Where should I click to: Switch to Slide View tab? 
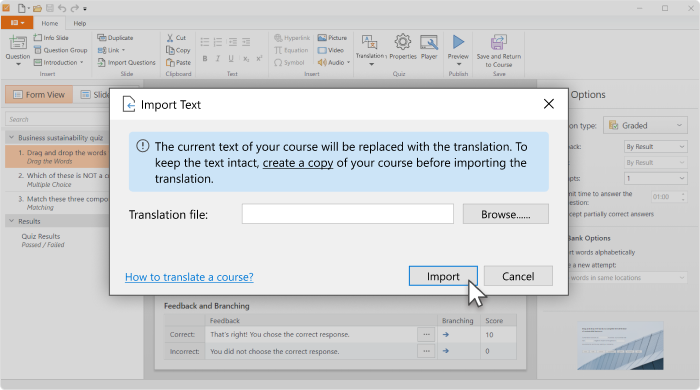95,95
